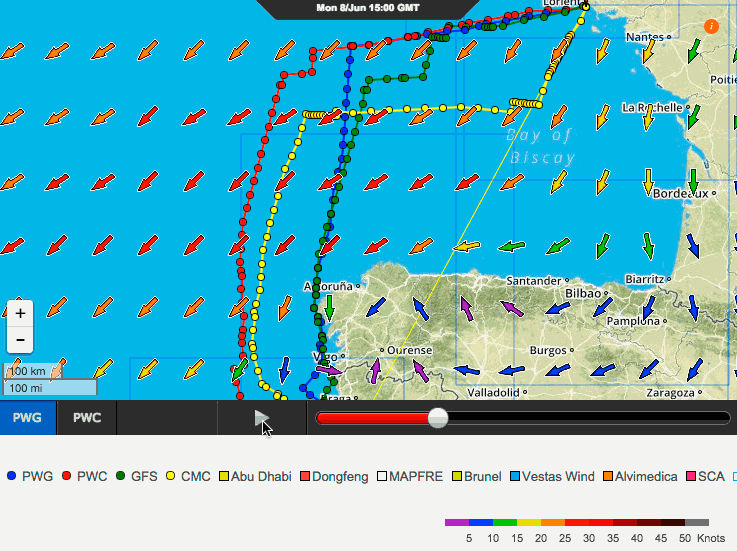Click the 100 mi scale bar

point(50,387)
